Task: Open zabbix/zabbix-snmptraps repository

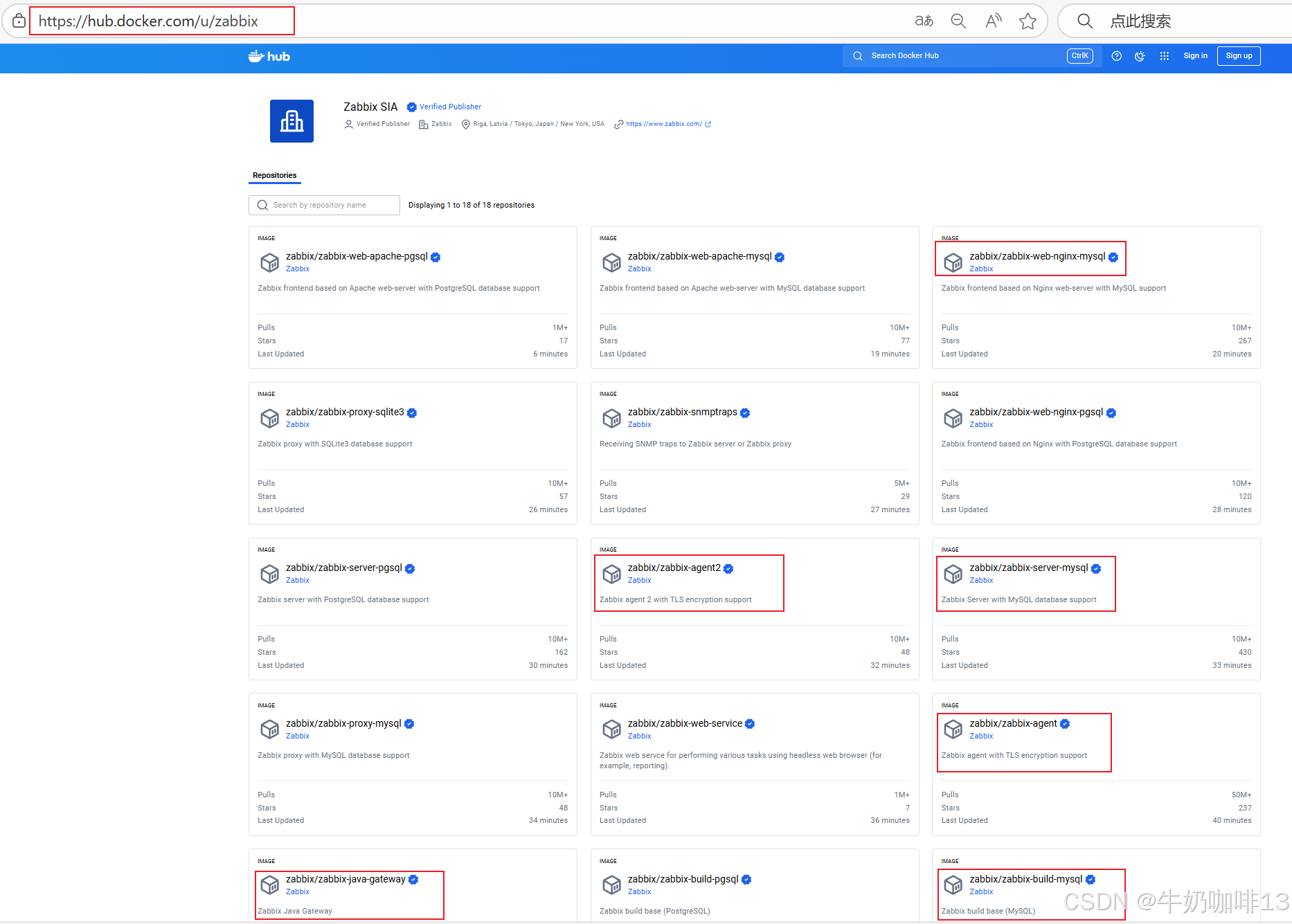Action: [x=683, y=412]
